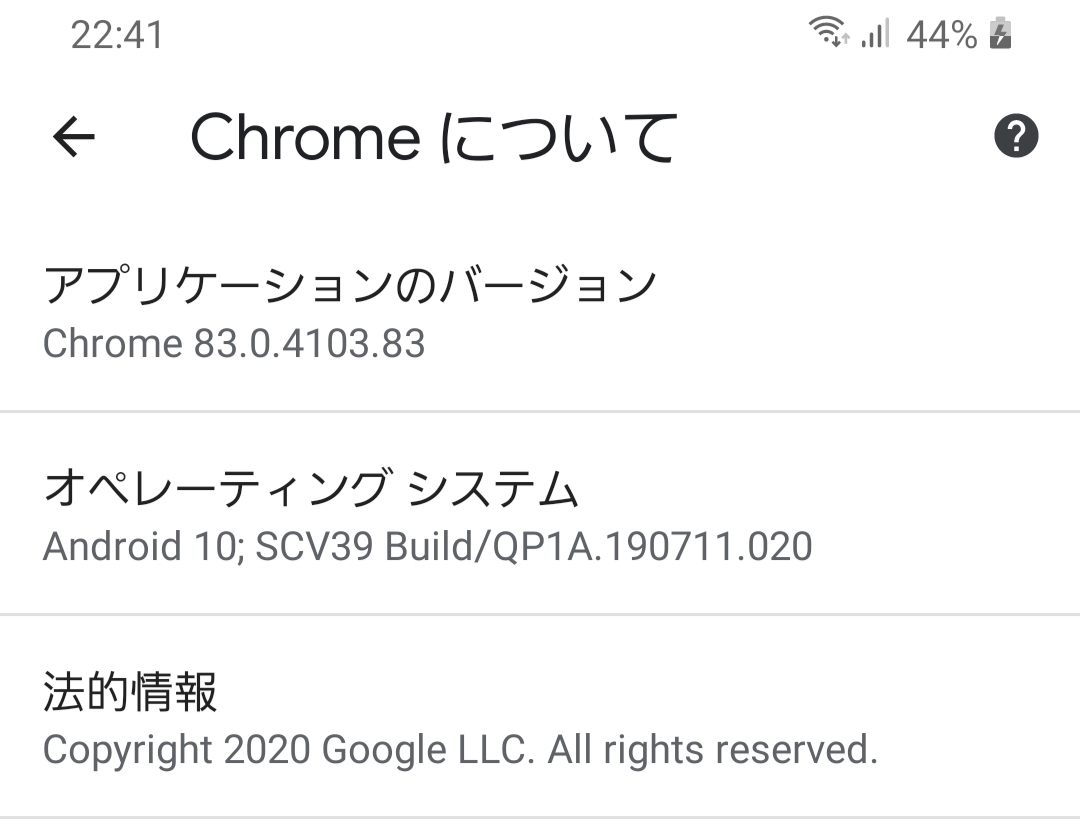This screenshot has width=1080, height=830.
Task: Tap the 44% battery percentage
Action: point(941,36)
